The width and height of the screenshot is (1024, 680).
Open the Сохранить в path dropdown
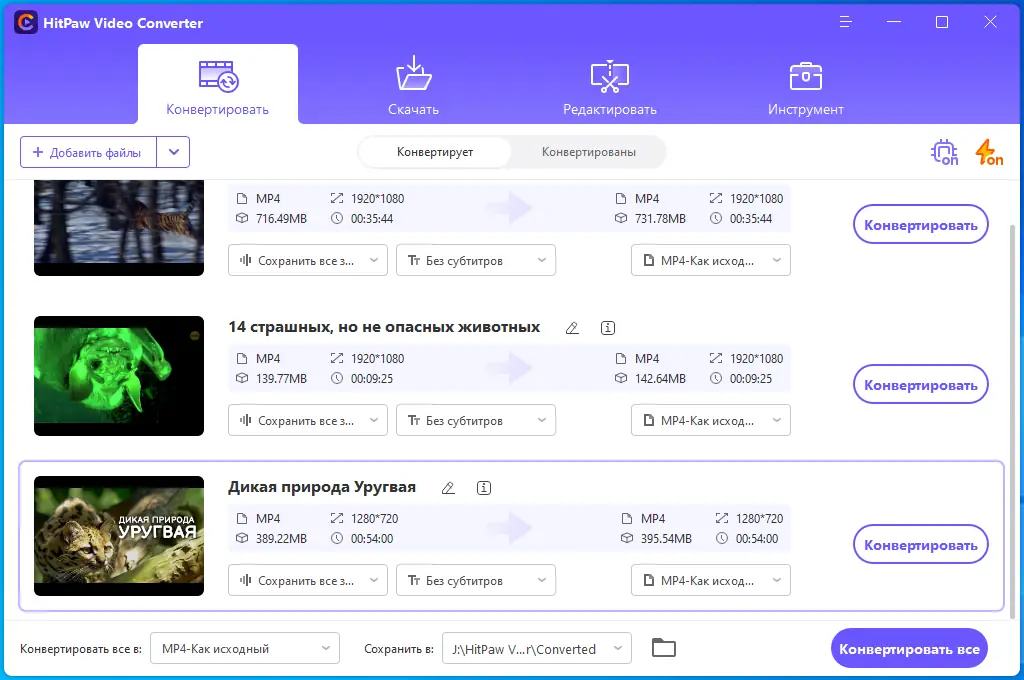pos(537,648)
